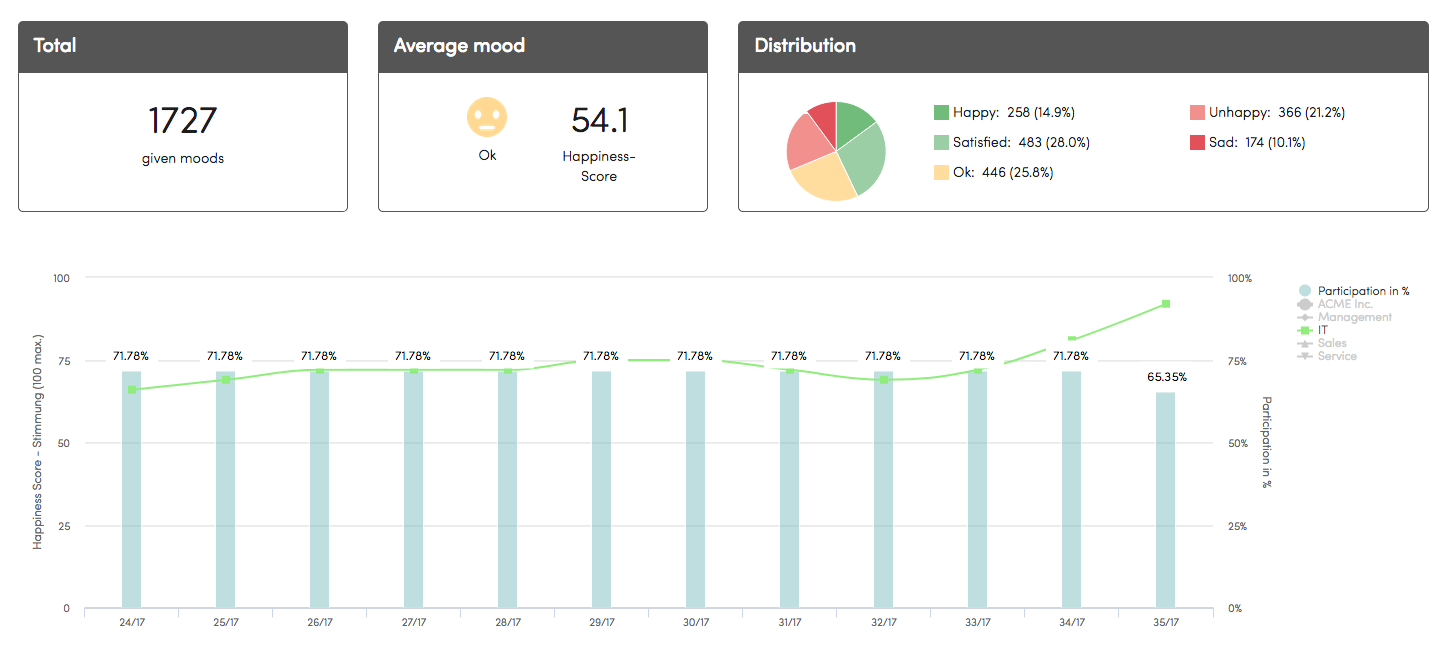Click the IT line data point at 32/17

[884, 380]
